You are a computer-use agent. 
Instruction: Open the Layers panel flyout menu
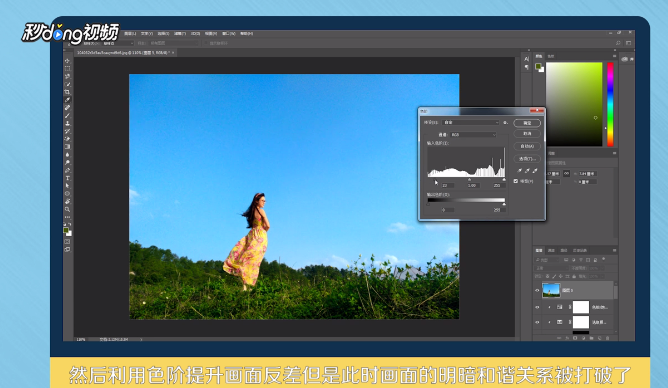click(x=614, y=250)
